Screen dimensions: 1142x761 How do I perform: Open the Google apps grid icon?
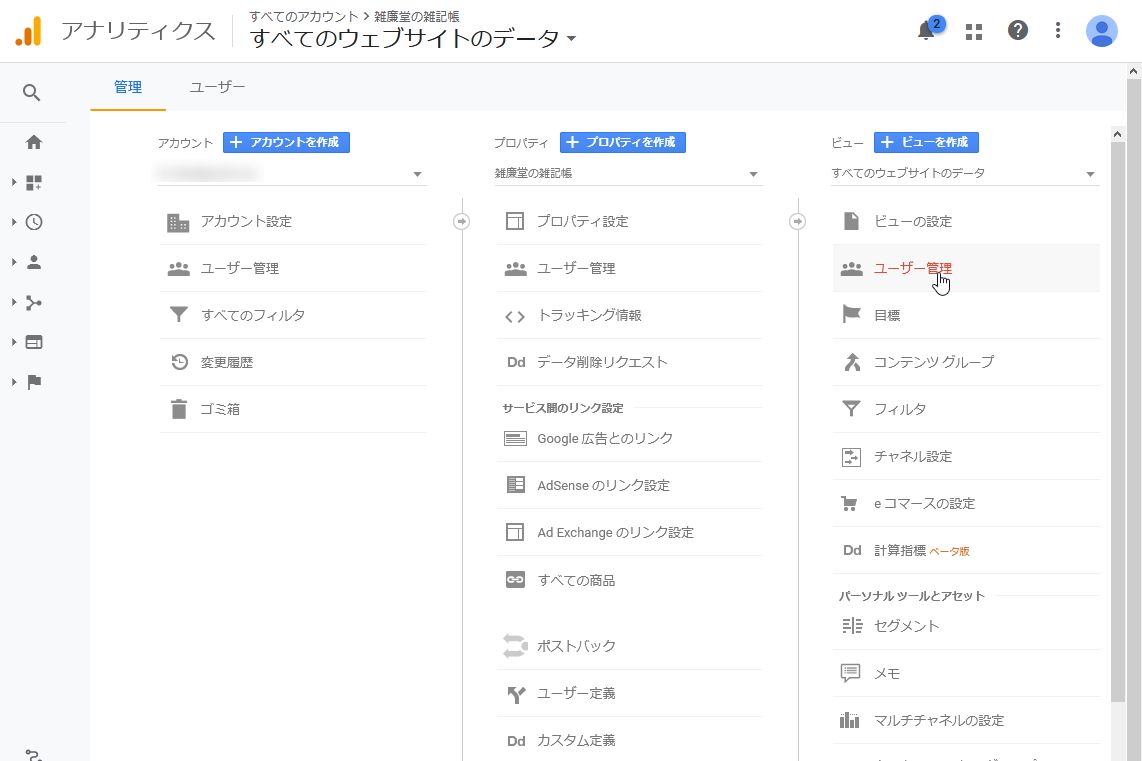point(974,31)
